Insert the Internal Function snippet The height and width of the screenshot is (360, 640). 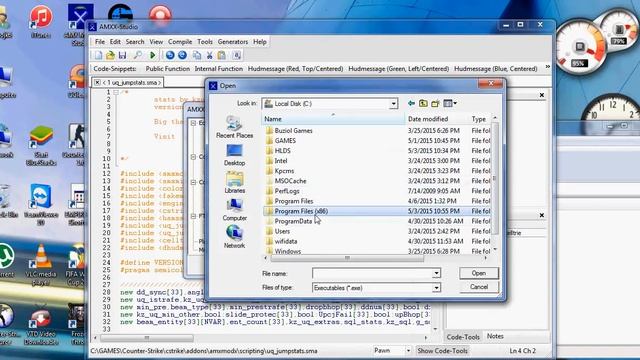tap(219, 69)
